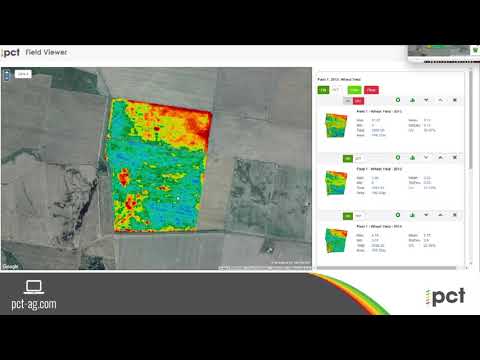Click the green toggle under the panel title

(323, 90)
